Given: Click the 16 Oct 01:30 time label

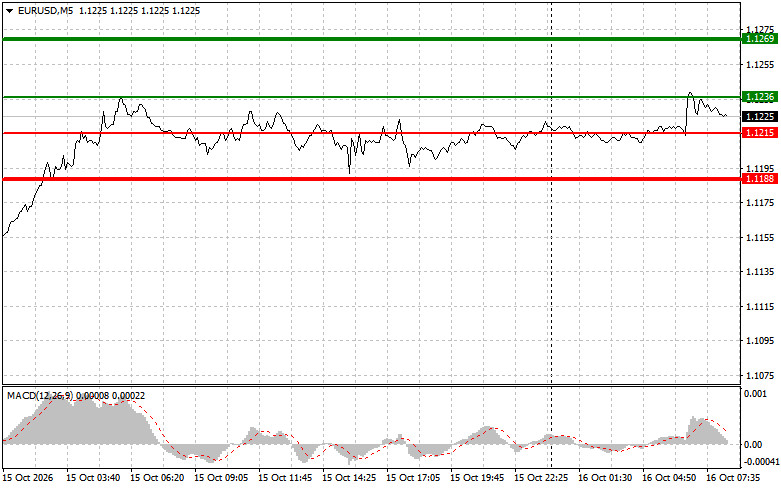Looking at the screenshot, I should click(x=605, y=478).
